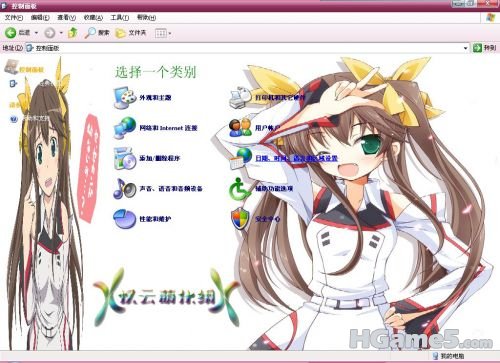This screenshot has width=500, height=363.
Task: Click the 性能和维护 pie-chart icon
Action: (x=124, y=219)
